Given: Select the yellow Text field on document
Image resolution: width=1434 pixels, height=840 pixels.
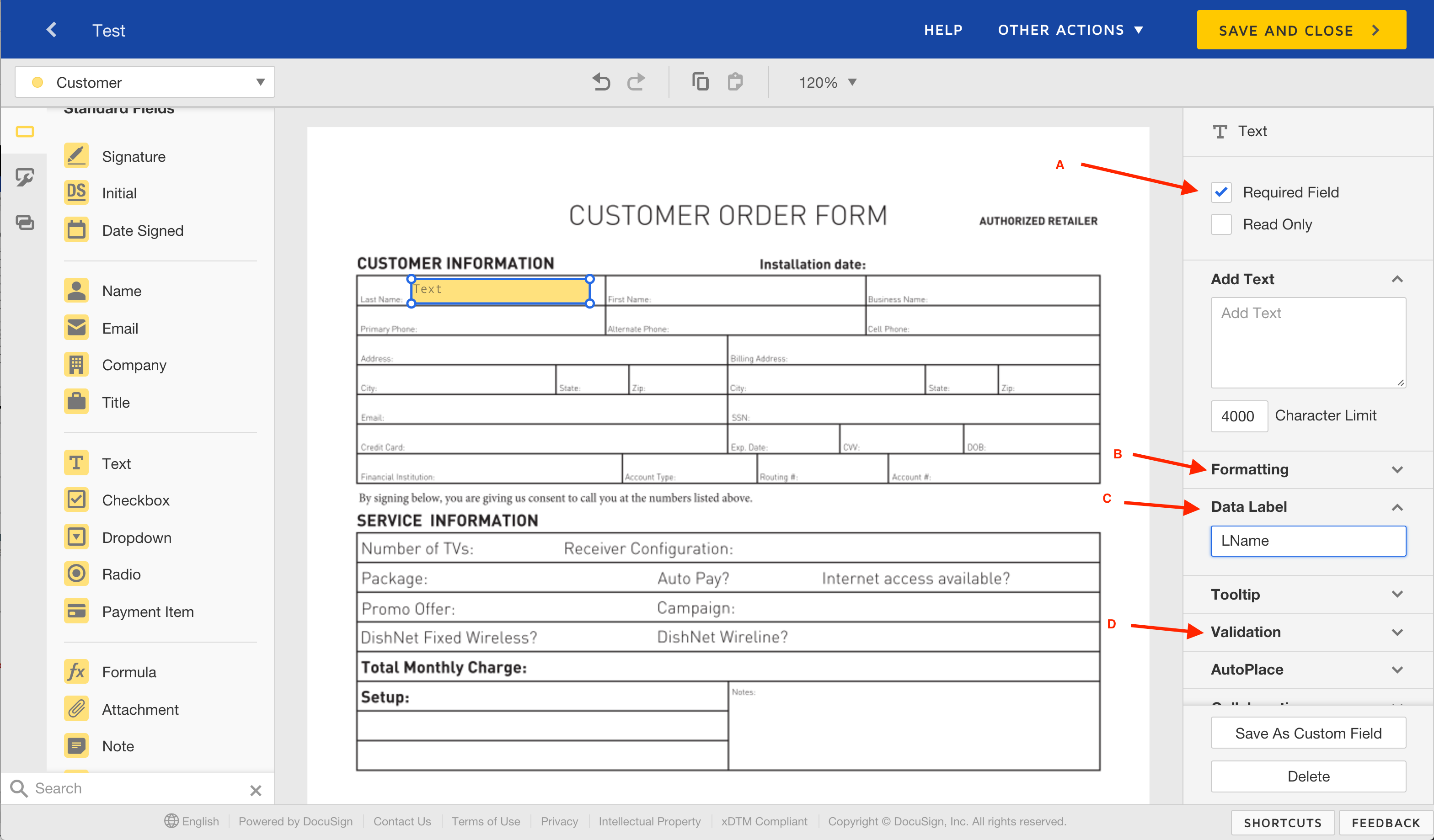Looking at the screenshot, I should pos(500,291).
